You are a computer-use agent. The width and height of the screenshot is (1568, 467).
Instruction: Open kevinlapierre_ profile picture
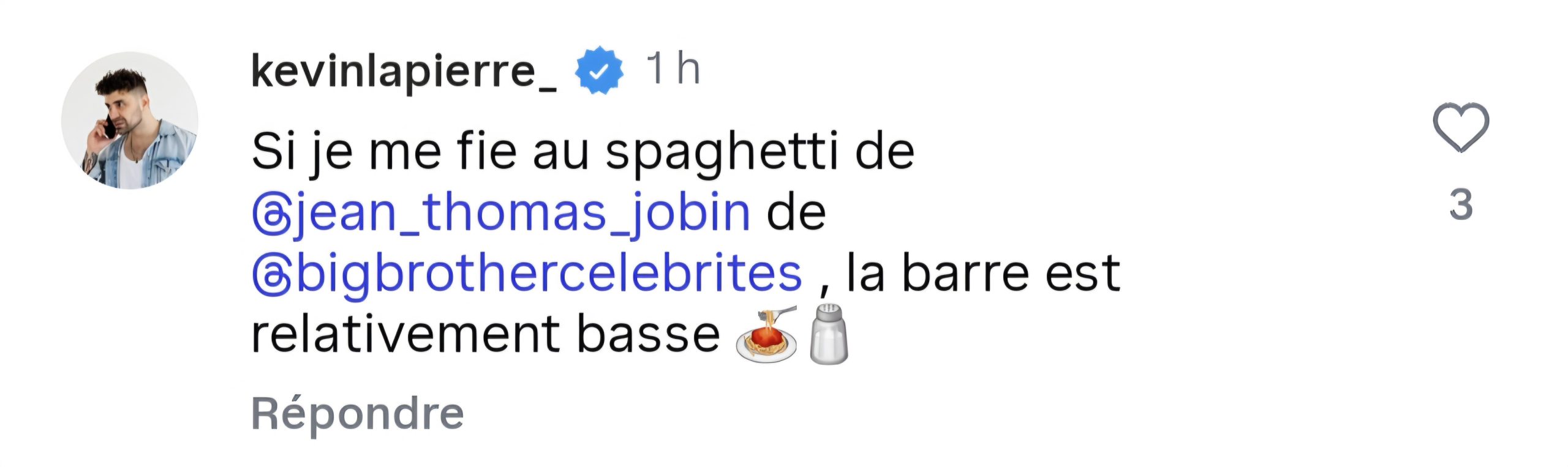coord(130,121)
